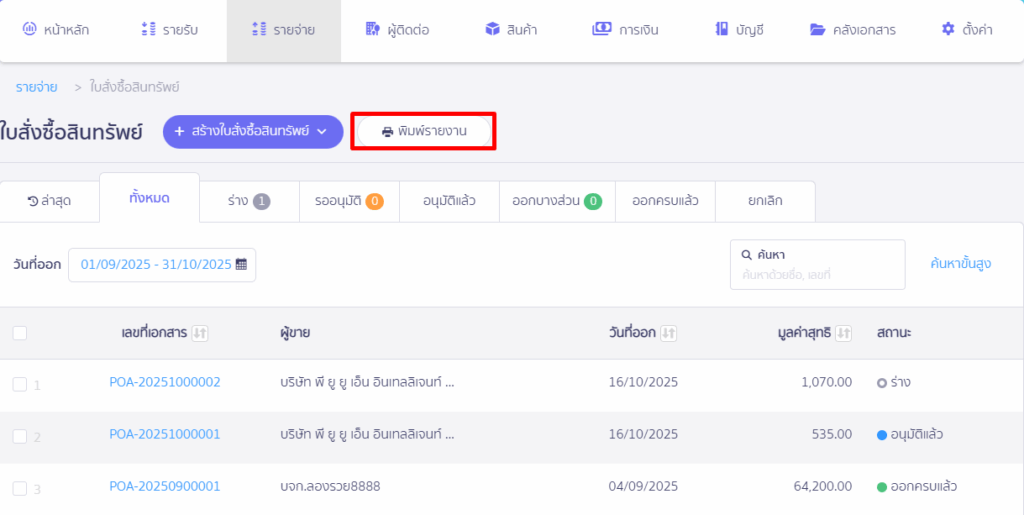This screenshot has height=515, width=1024.
Task: Expand the create asset purchase order dropdown
Action: point(321,132)
